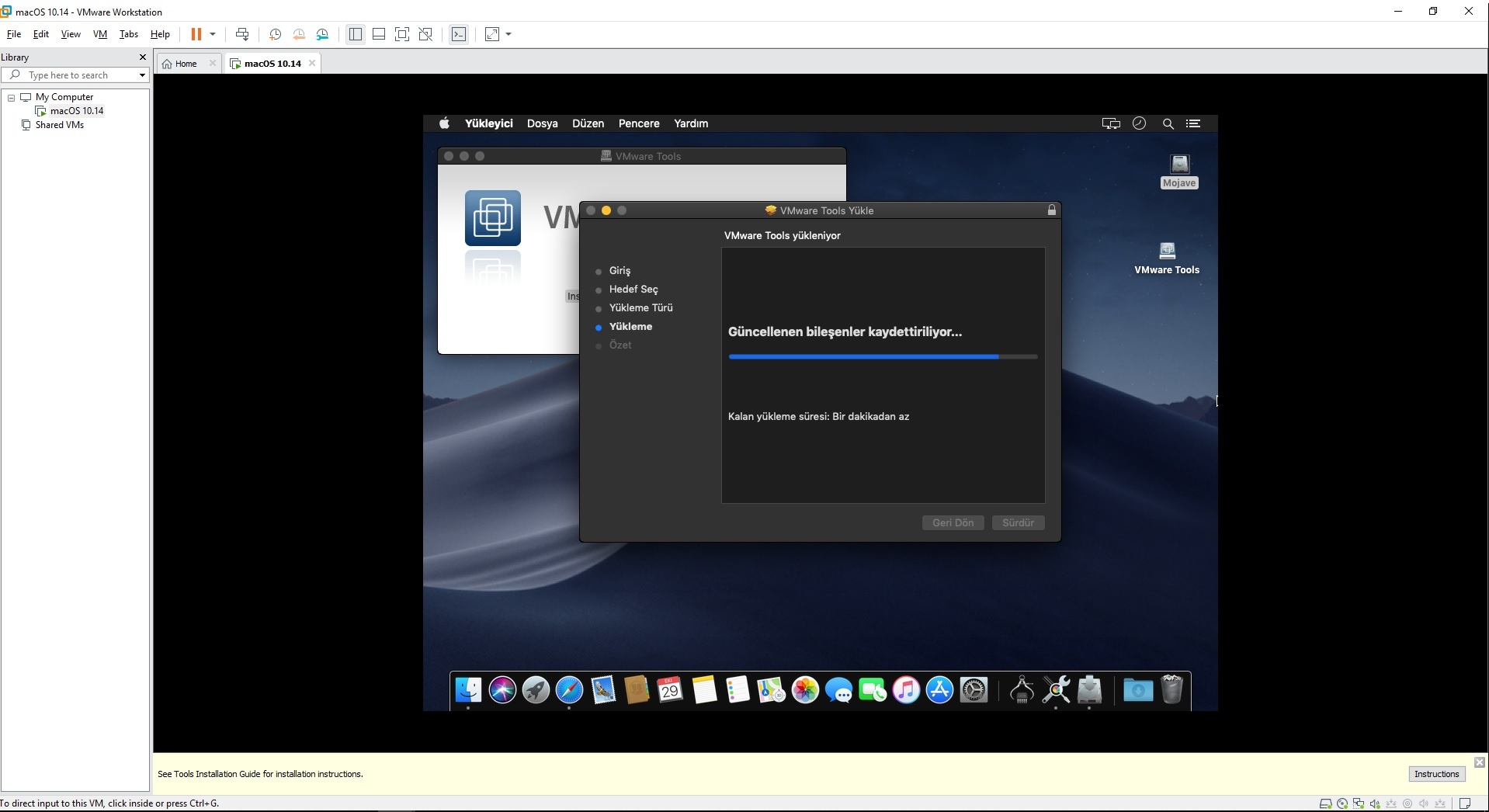1489x812 pixels.
Task: Click the Suspend (pause) VM toolbar button
Action: (196, 34)
